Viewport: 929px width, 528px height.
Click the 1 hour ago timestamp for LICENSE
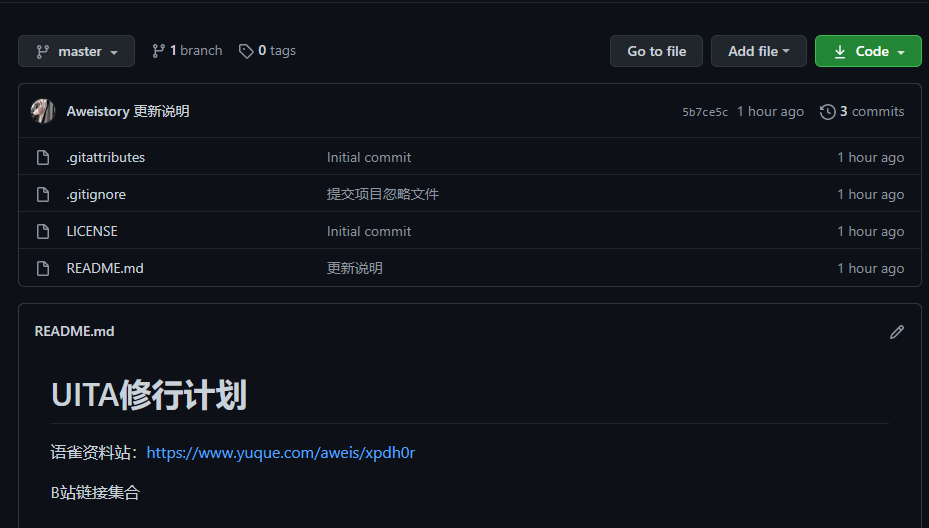(x=870, y=231)
